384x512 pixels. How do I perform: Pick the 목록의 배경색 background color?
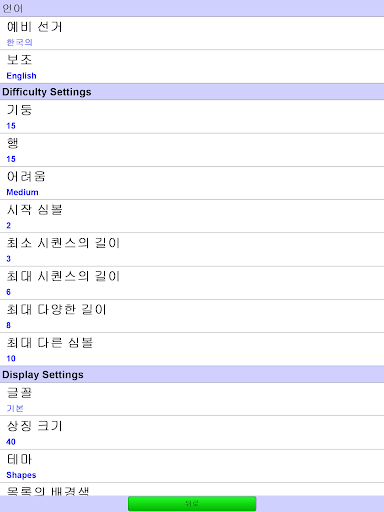(192, 489)
